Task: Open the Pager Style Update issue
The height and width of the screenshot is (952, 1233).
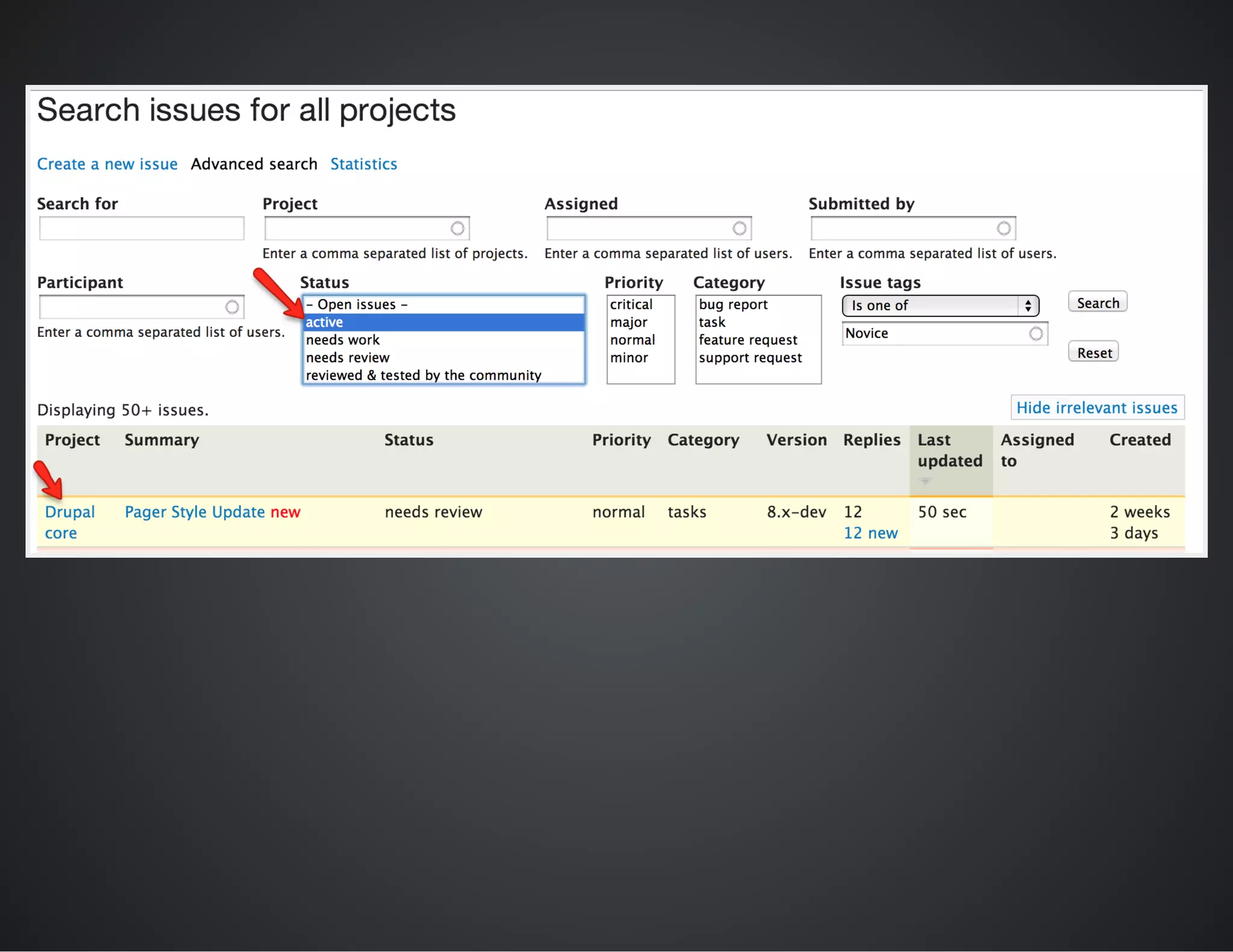Action: click(x=194, y=512)
